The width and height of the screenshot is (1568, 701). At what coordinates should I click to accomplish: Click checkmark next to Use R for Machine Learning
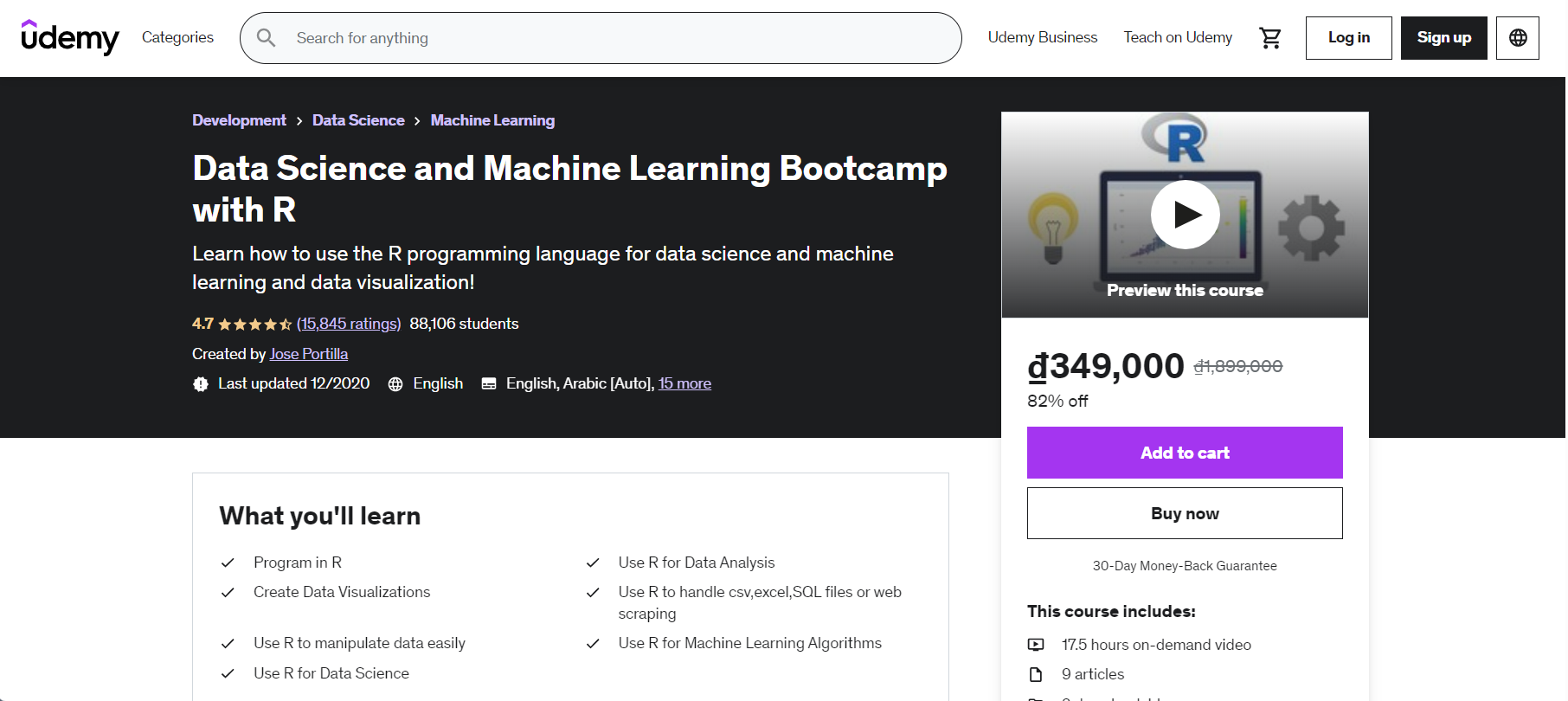coord(593,644)
